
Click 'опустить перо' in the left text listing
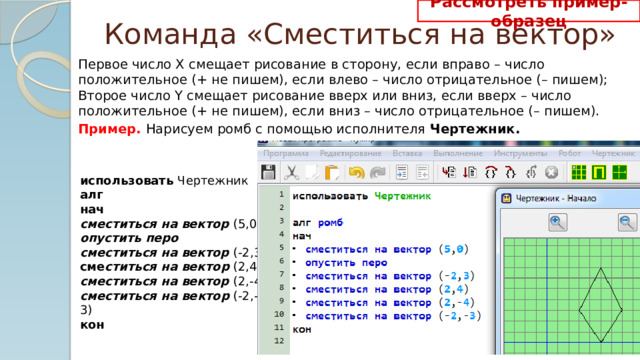coord(129,238)
